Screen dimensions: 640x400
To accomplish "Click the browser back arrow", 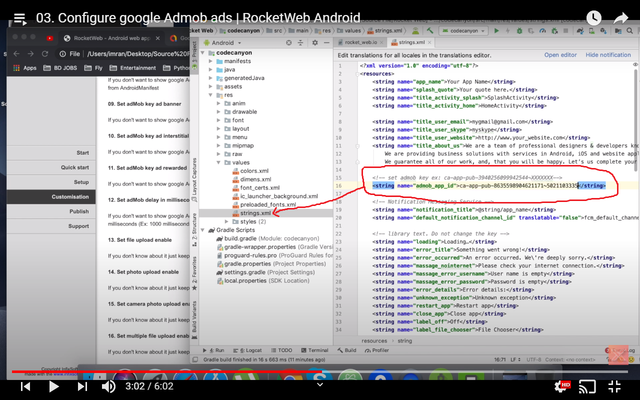I will (x=17, y=54).
